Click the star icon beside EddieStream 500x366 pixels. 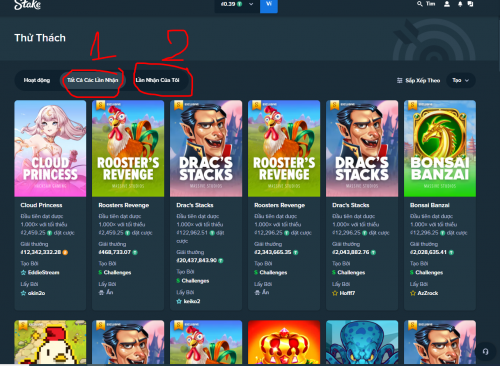coord(23,273)
